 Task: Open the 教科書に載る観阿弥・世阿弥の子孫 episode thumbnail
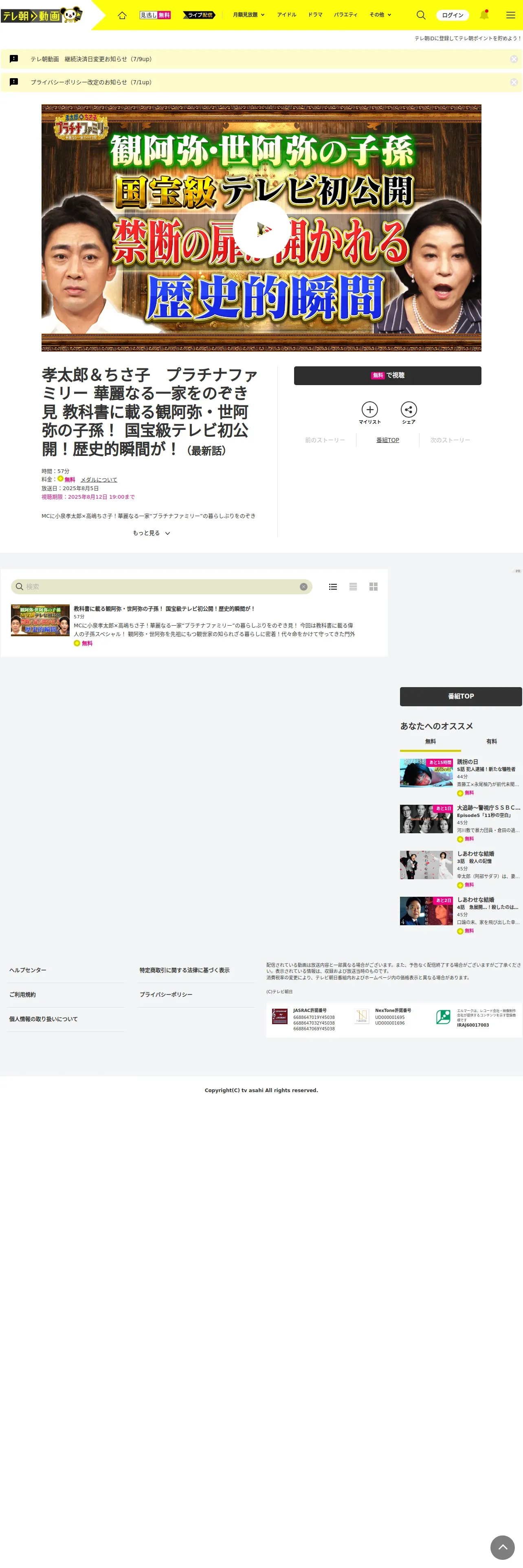click(40, 620)
